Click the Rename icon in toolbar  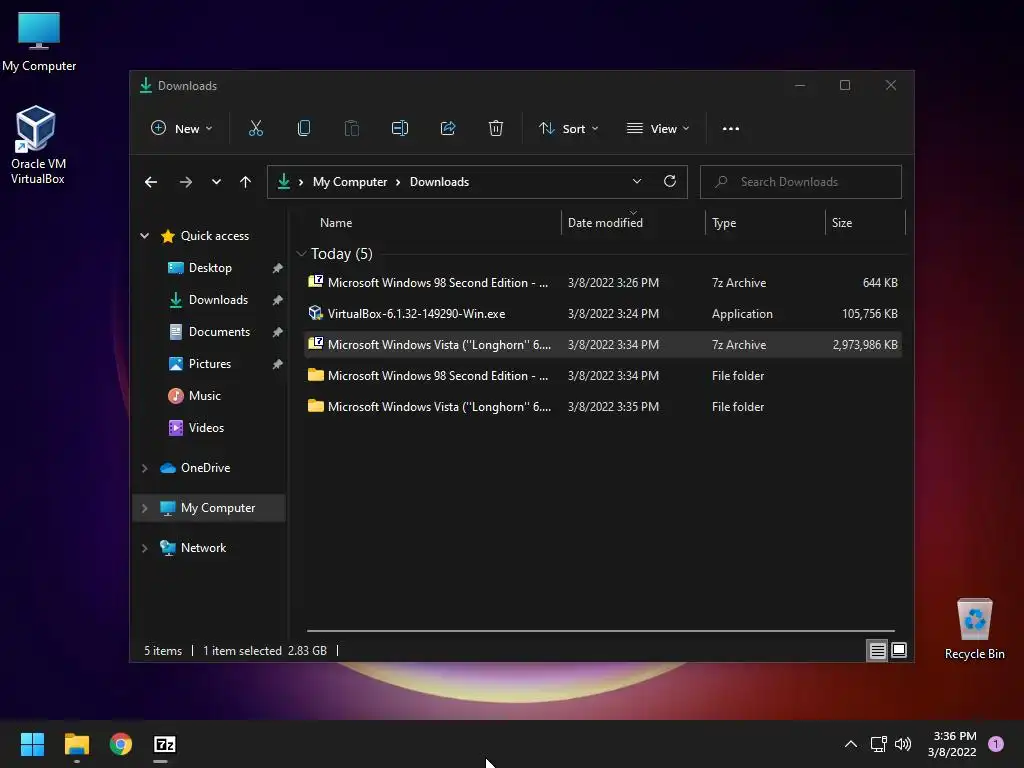click(400, 129)
